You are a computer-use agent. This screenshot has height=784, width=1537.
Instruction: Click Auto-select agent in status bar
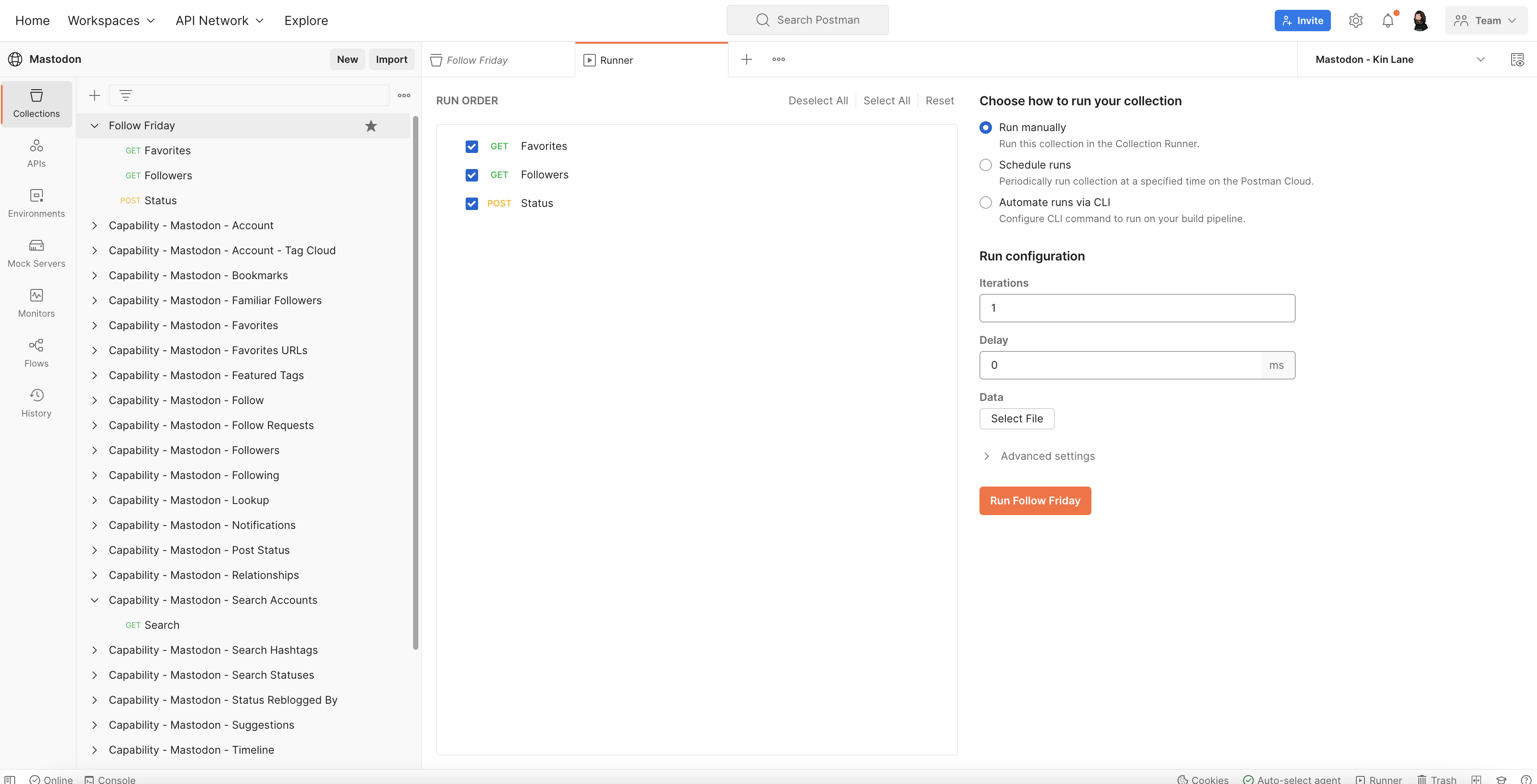point(1292,779)
